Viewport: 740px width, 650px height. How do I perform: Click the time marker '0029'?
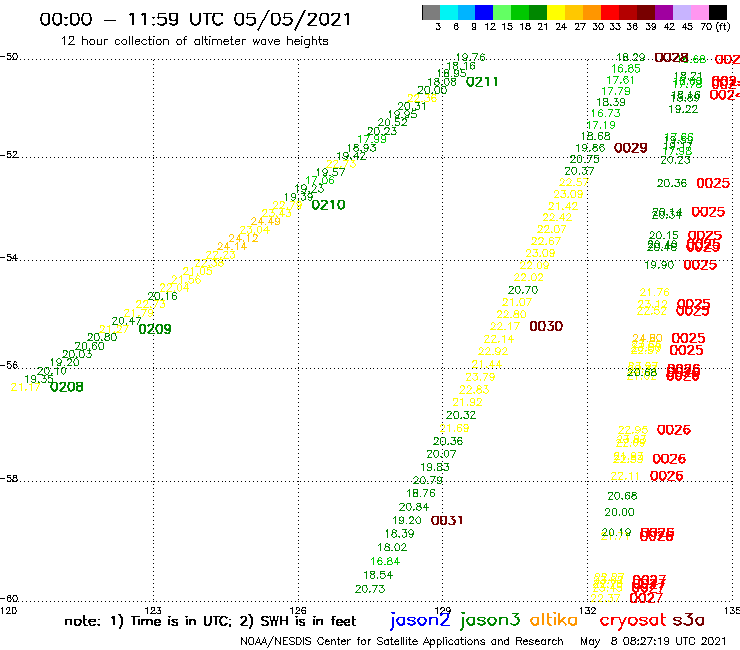coord(631,148)
